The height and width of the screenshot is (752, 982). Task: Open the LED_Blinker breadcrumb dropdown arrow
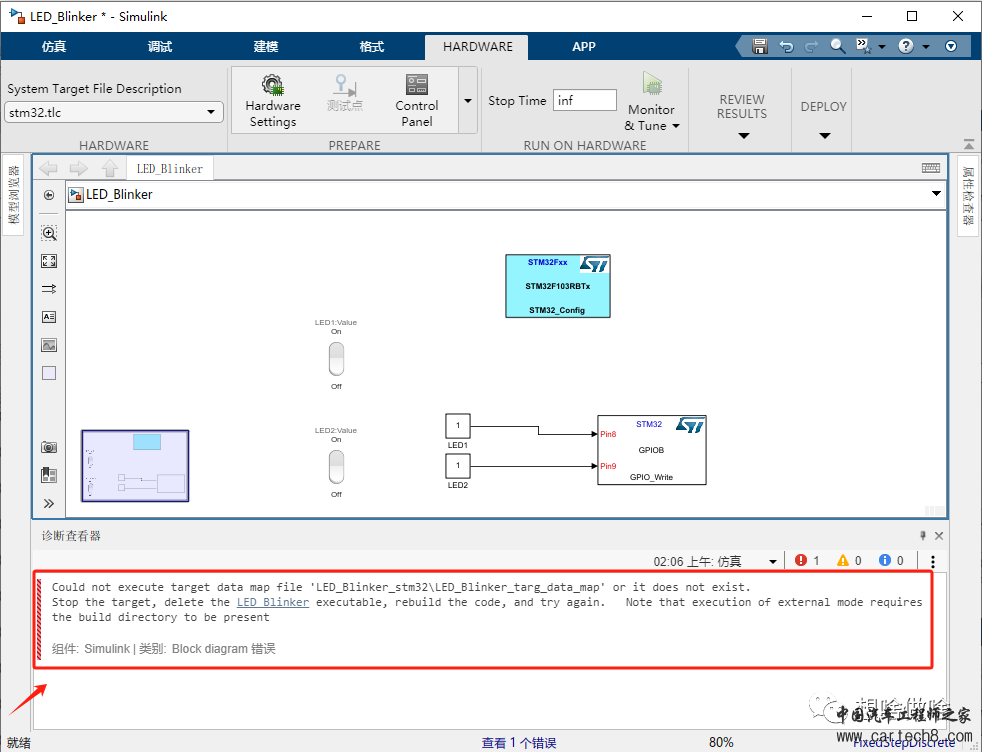tap(936, 194)
